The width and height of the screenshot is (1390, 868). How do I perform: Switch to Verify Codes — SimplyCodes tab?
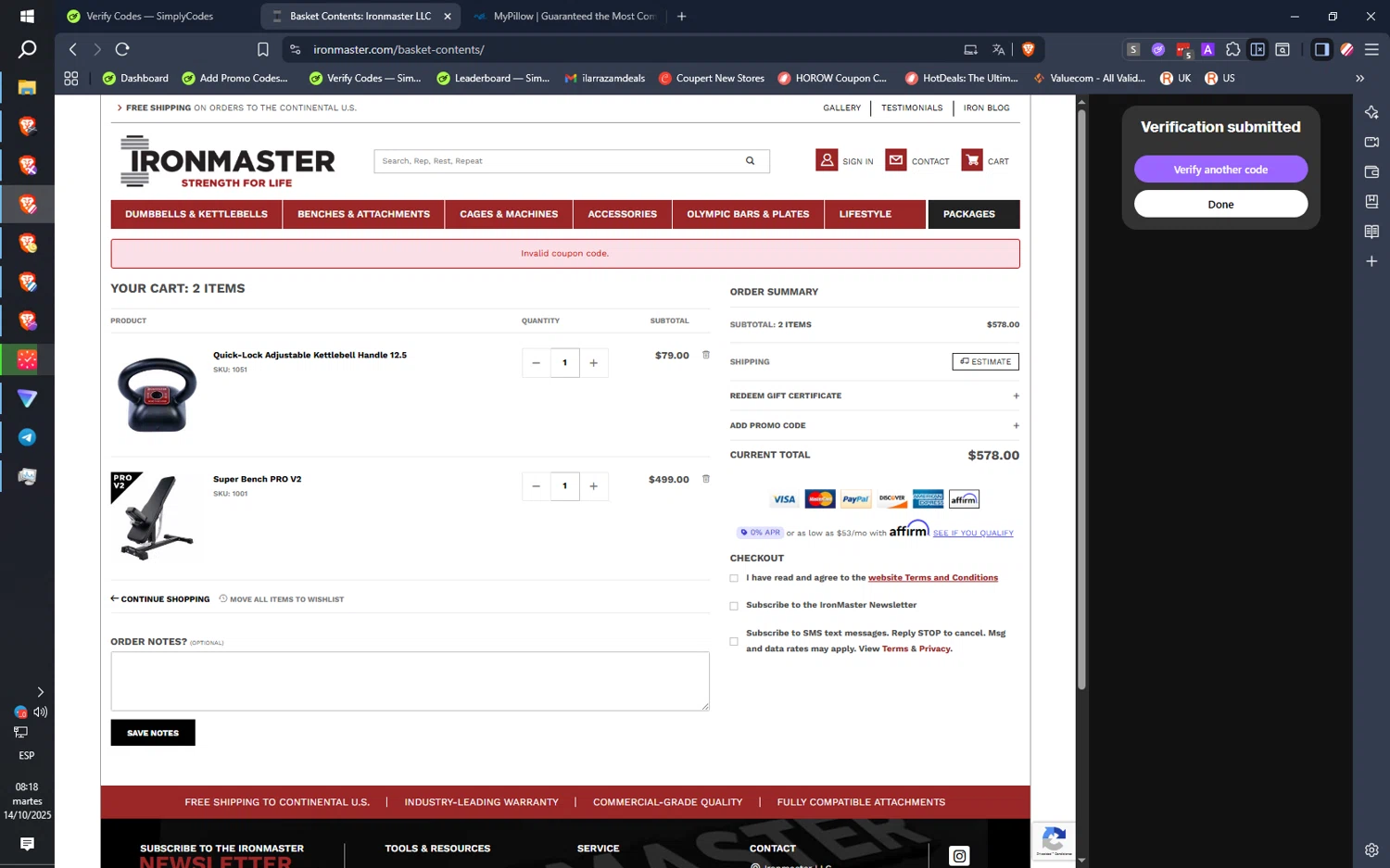[x=148, y=16]
